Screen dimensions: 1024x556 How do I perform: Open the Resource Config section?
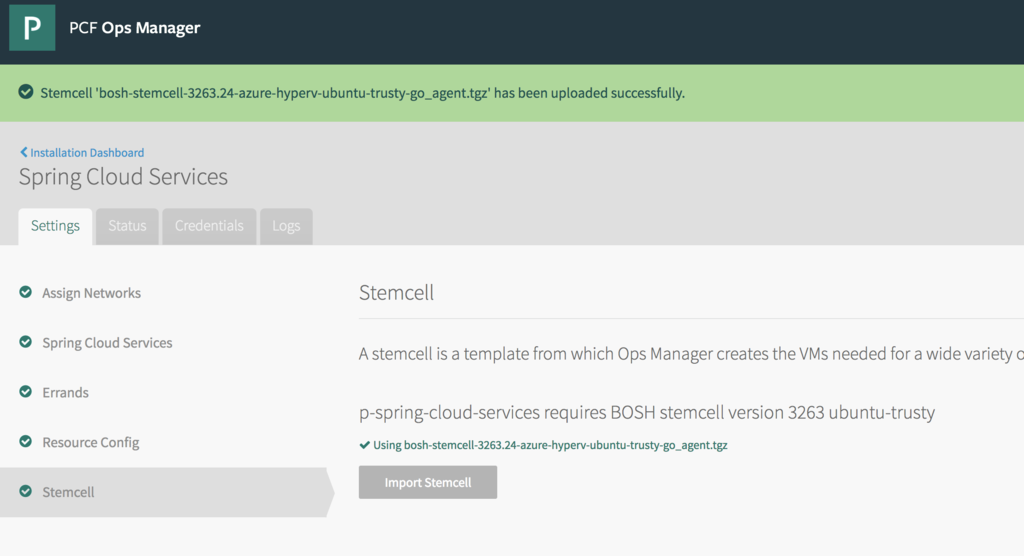click(x=90, y=442)
